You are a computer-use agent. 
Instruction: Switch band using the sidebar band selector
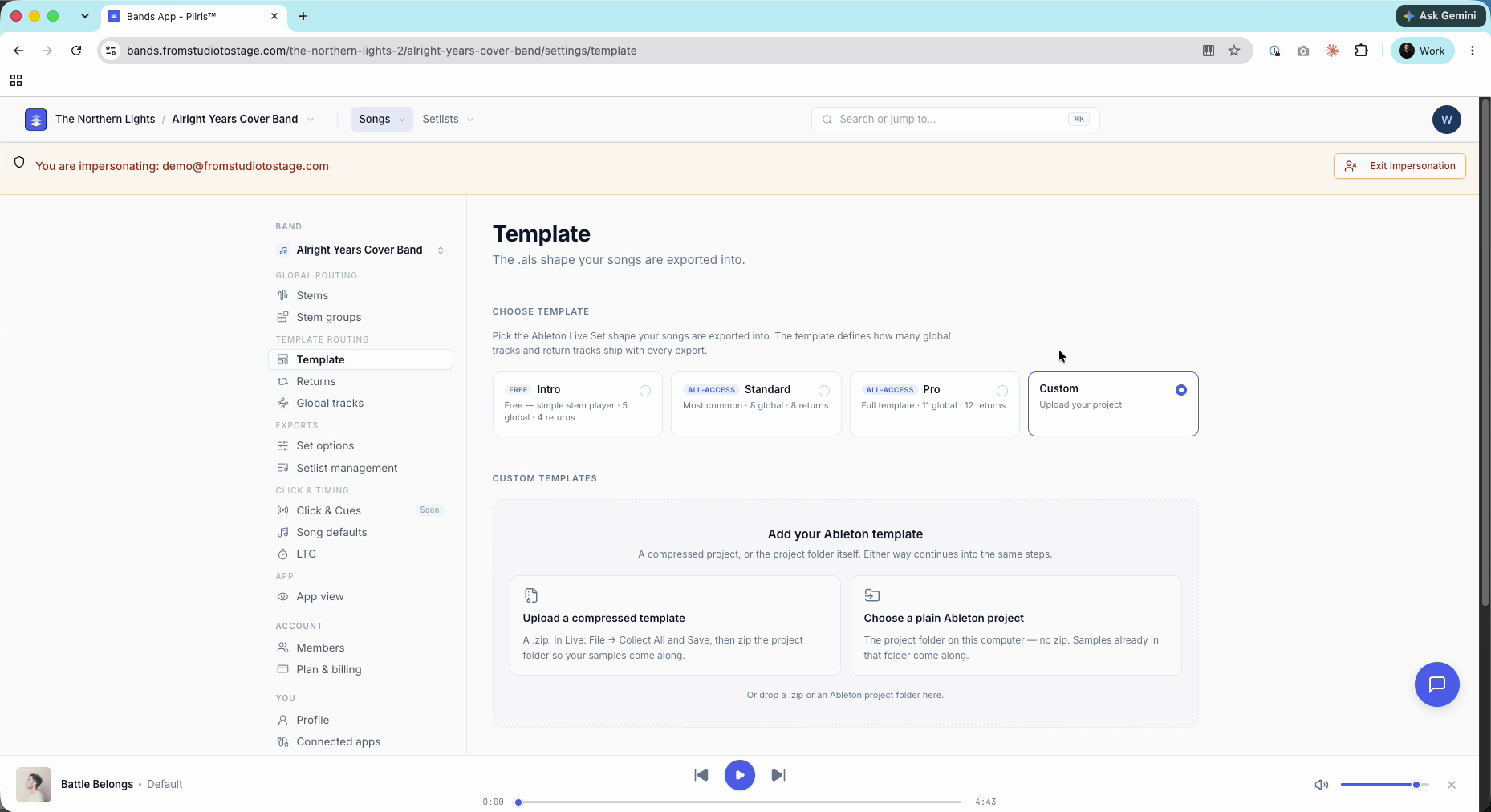point(361,250)
